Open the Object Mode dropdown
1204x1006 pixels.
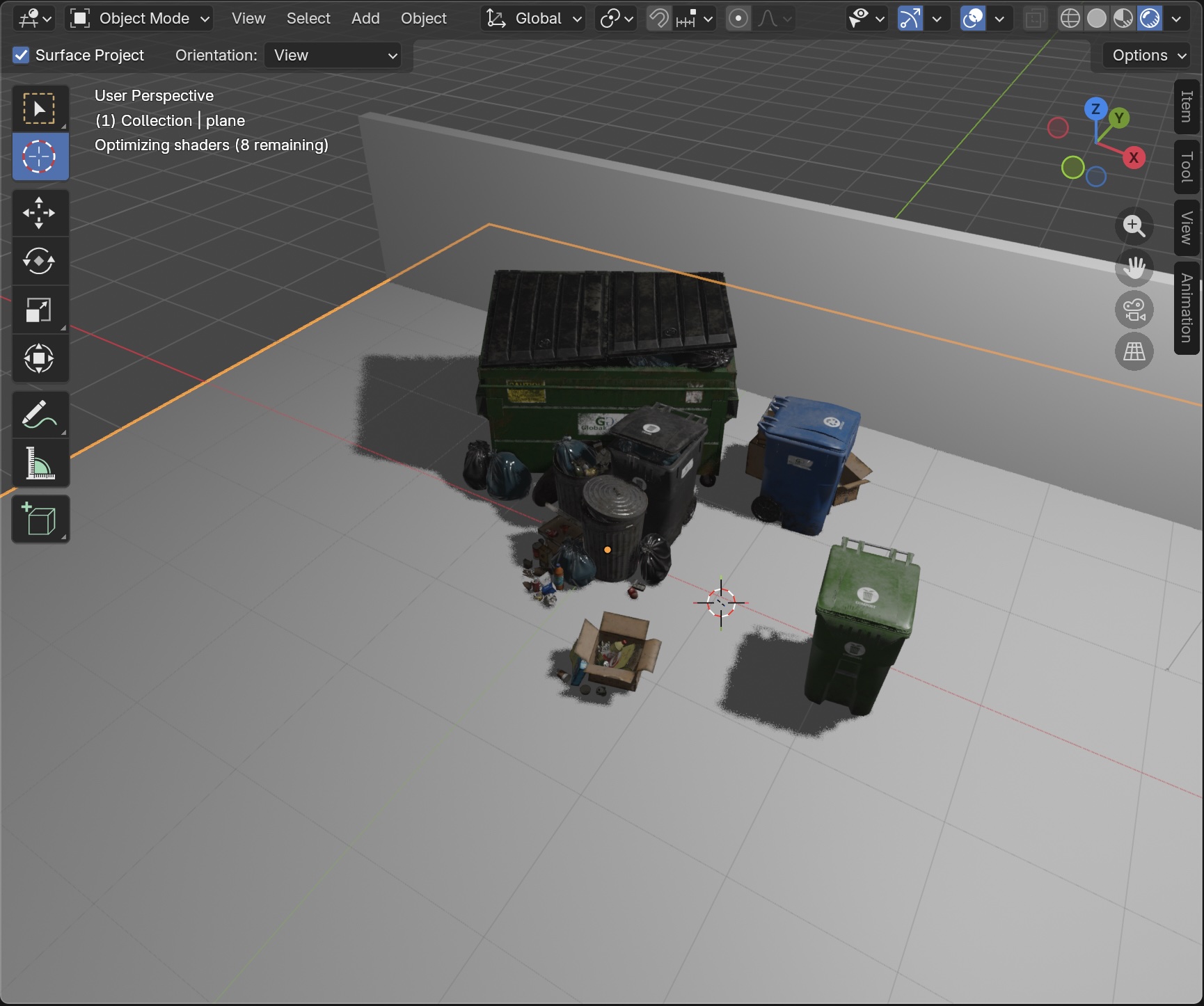[x=139, y=19]
